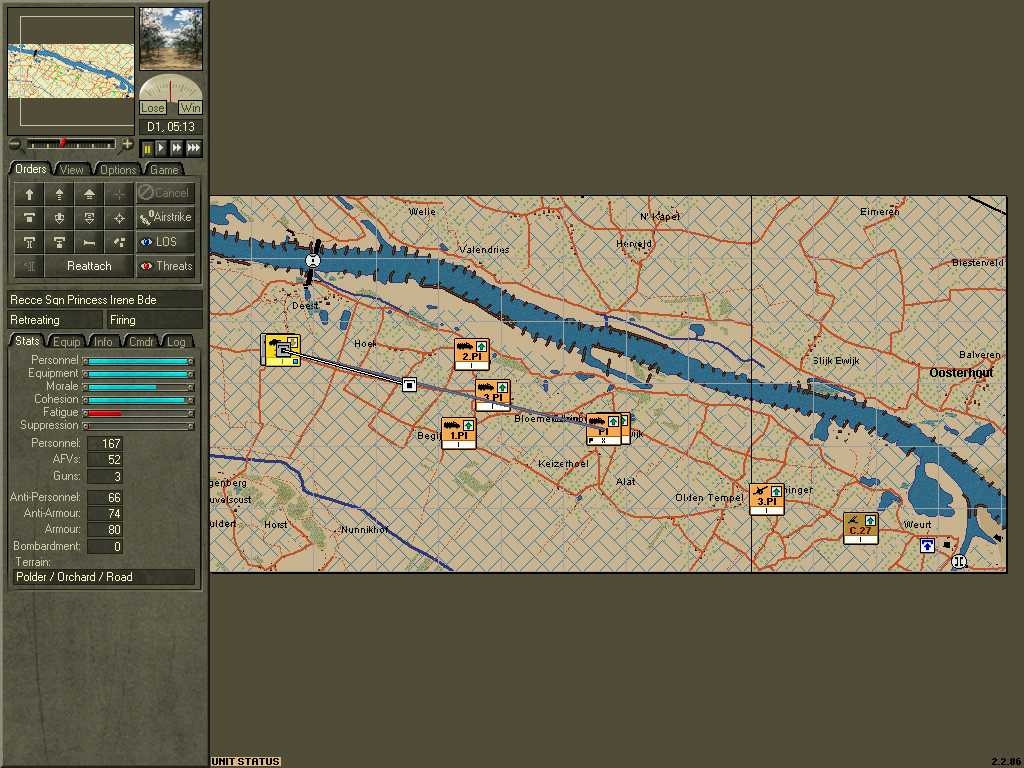Select the 3.Pl counter near Bloemen

point(492,395)
